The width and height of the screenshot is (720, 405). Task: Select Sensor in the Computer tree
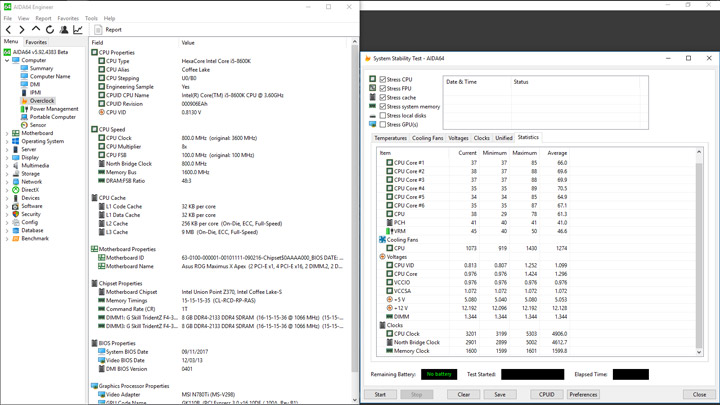point(37,125)
